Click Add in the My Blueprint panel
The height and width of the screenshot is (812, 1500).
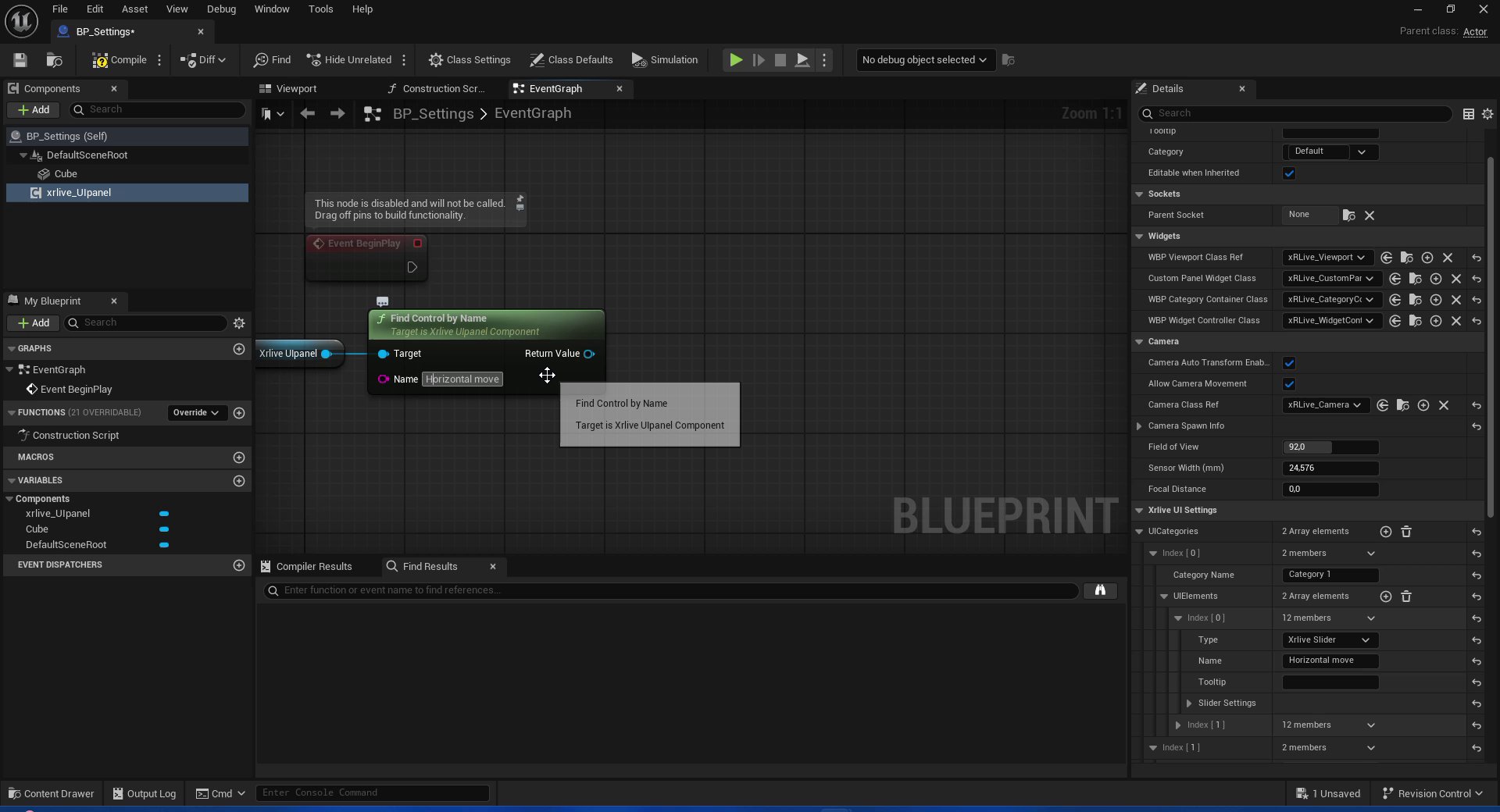click(33, 323)
